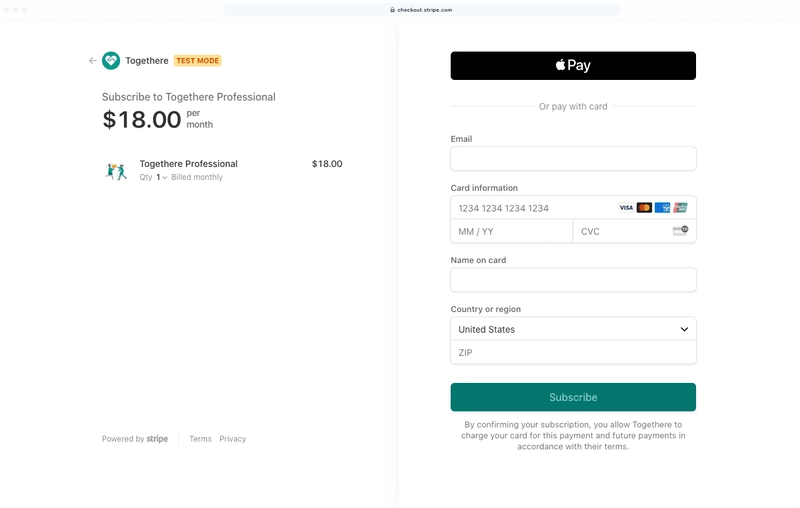
Task: Click the MM / YY expiry field
Action: pos(511,231)
